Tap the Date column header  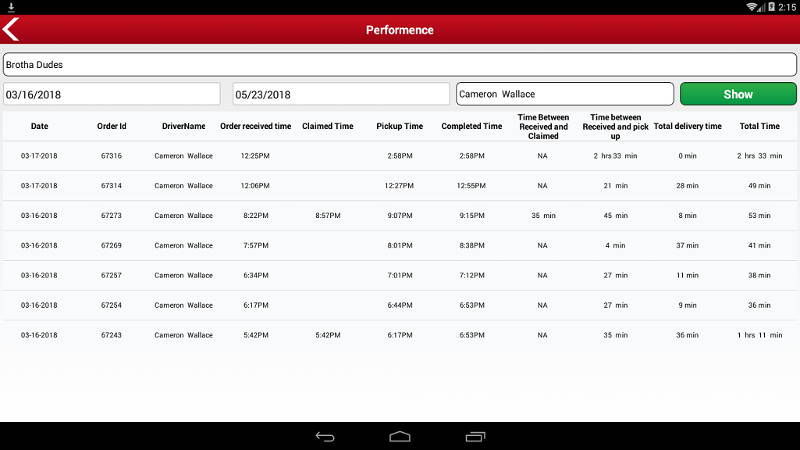point(39,126)
